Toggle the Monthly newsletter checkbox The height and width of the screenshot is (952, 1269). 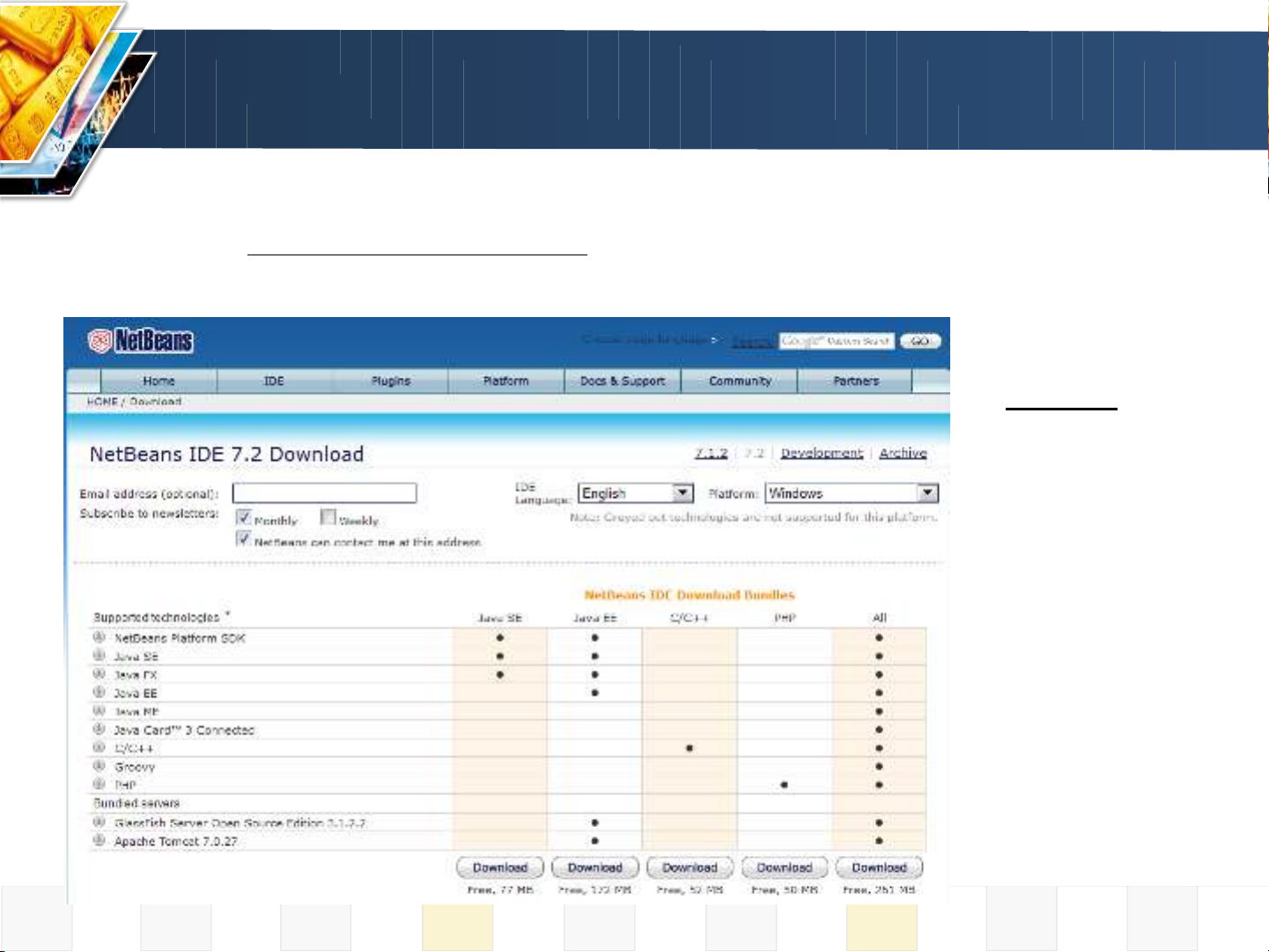pos(244,517)
